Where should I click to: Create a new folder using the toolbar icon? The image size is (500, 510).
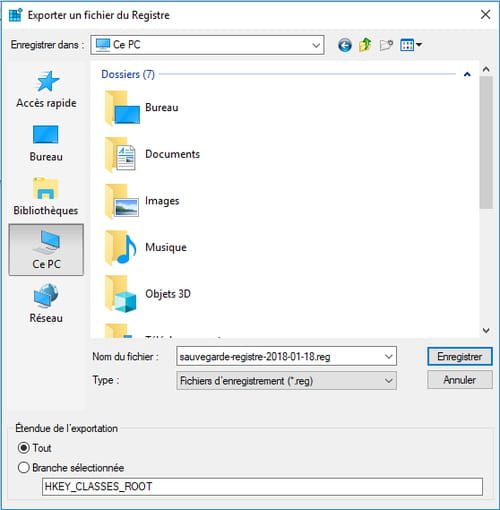point(386,45)
